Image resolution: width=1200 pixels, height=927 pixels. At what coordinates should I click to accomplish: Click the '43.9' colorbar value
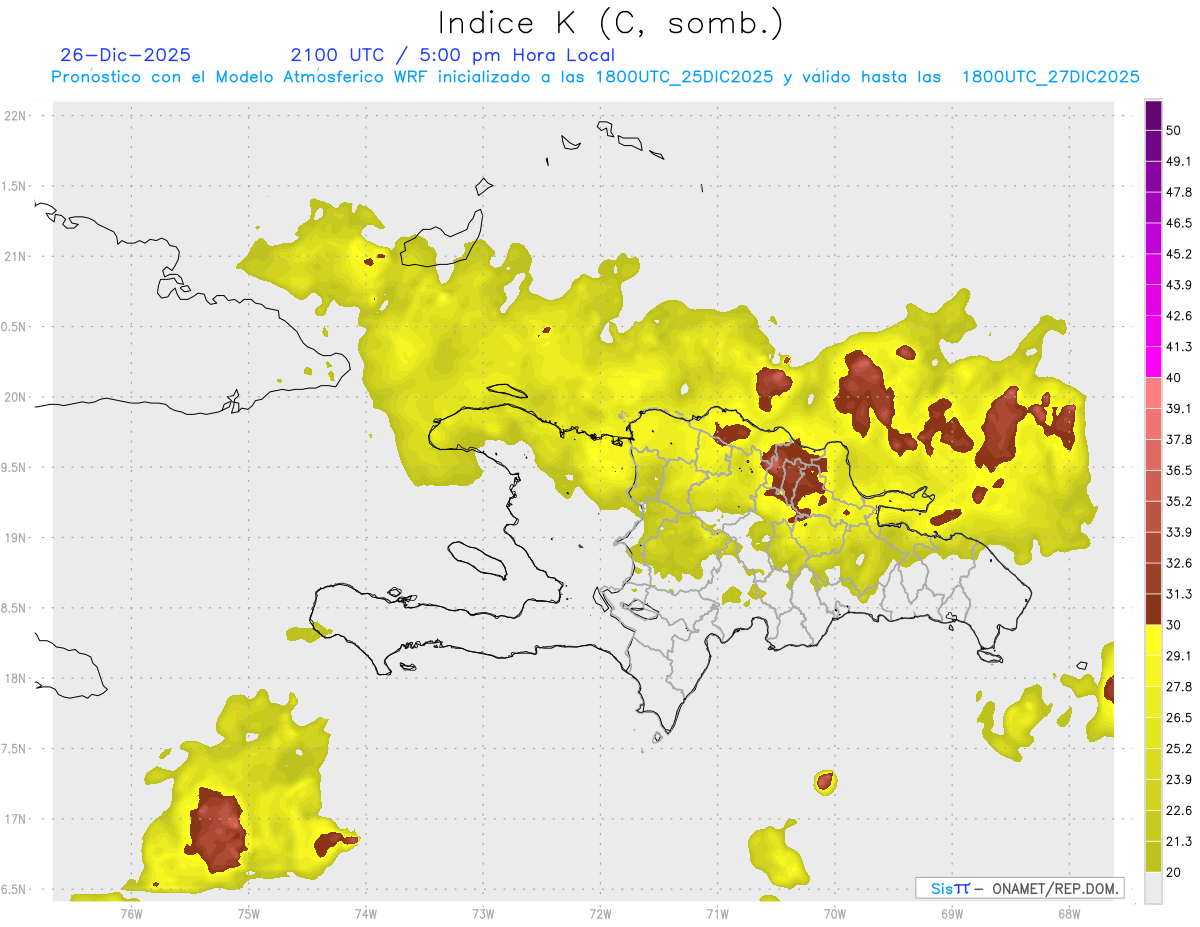pyautogui.click(x=1178, y=285)
